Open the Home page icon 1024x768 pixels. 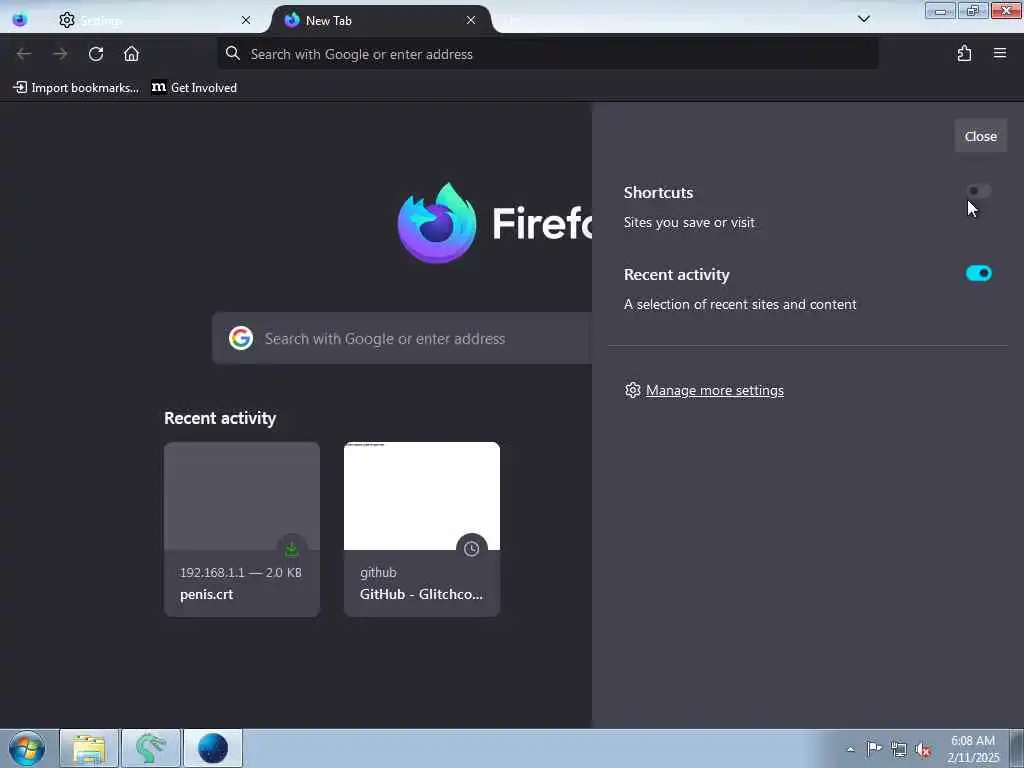[131, 54]
